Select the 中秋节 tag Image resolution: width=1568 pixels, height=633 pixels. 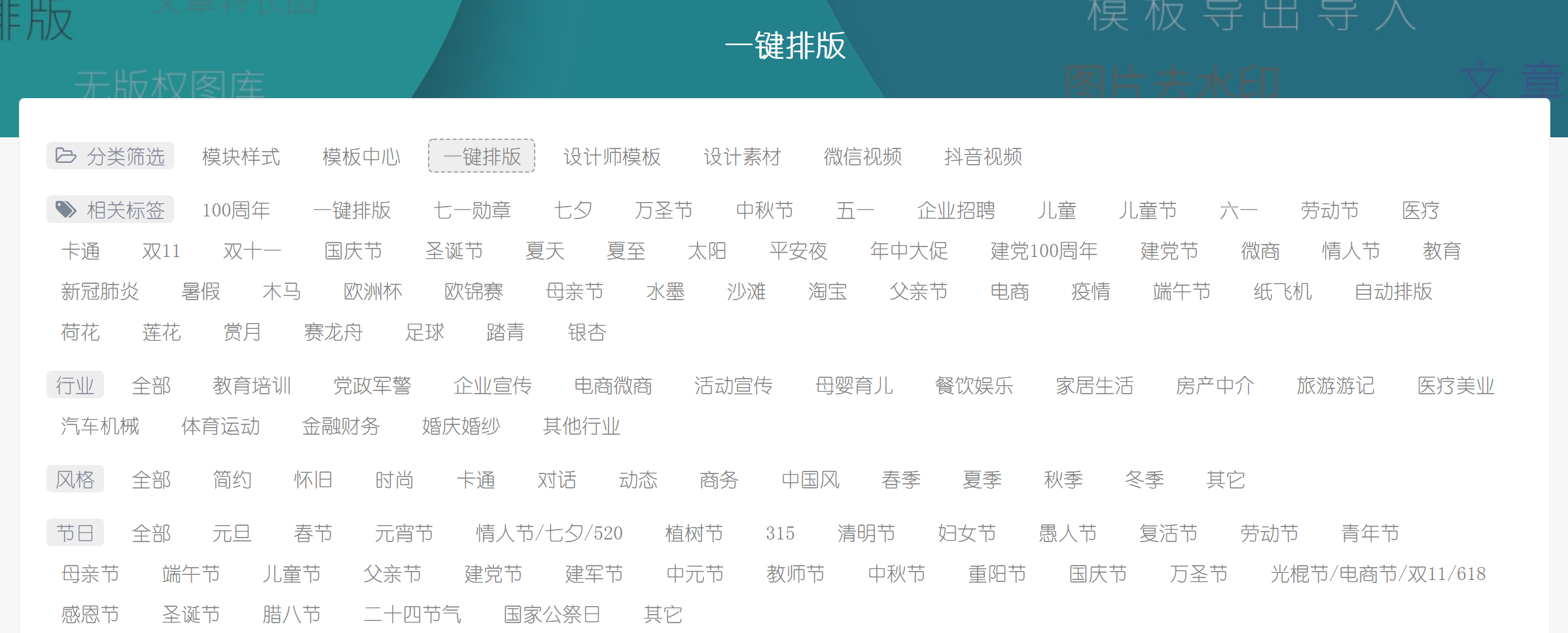point(764,211)
